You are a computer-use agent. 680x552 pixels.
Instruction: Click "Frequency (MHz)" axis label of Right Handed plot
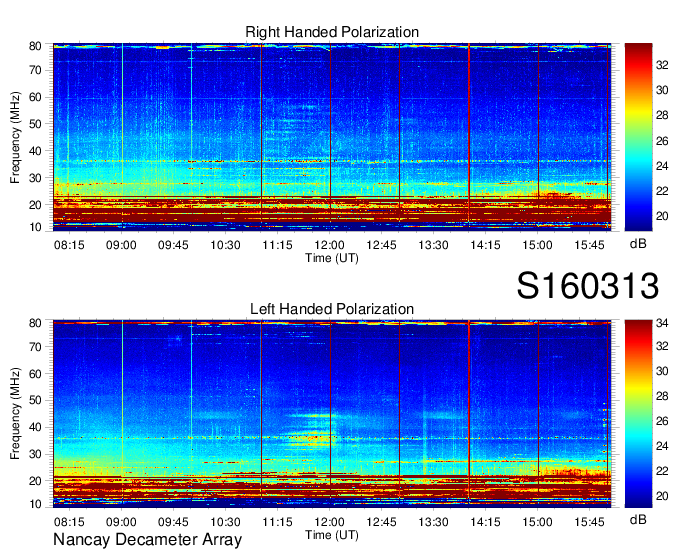pos(15,137)
